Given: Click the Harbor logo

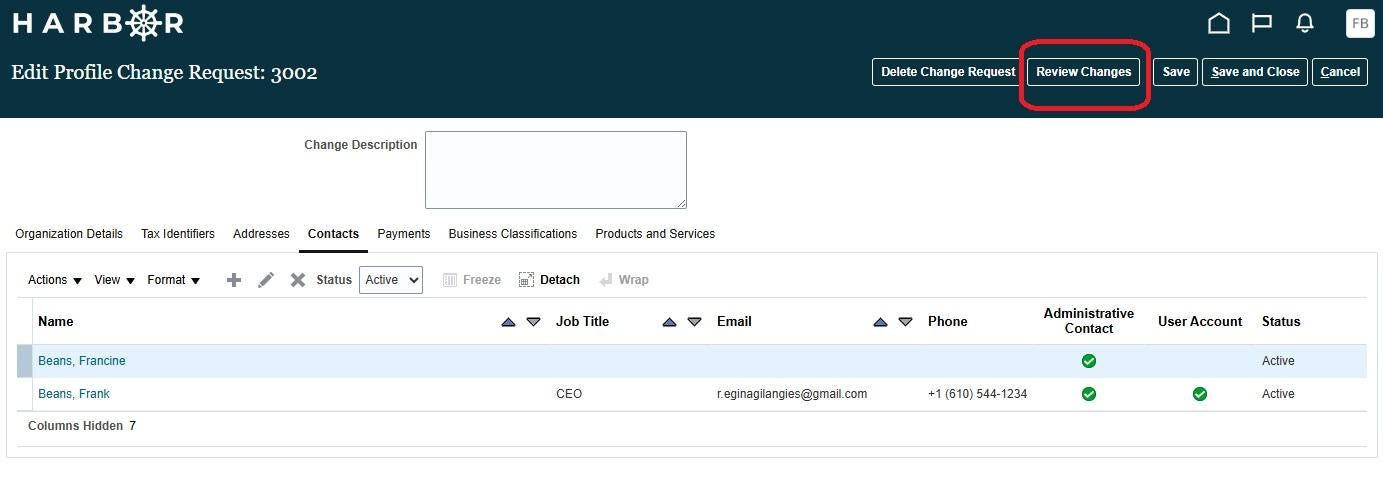Looking at the screenshot, I should (98, 23).
